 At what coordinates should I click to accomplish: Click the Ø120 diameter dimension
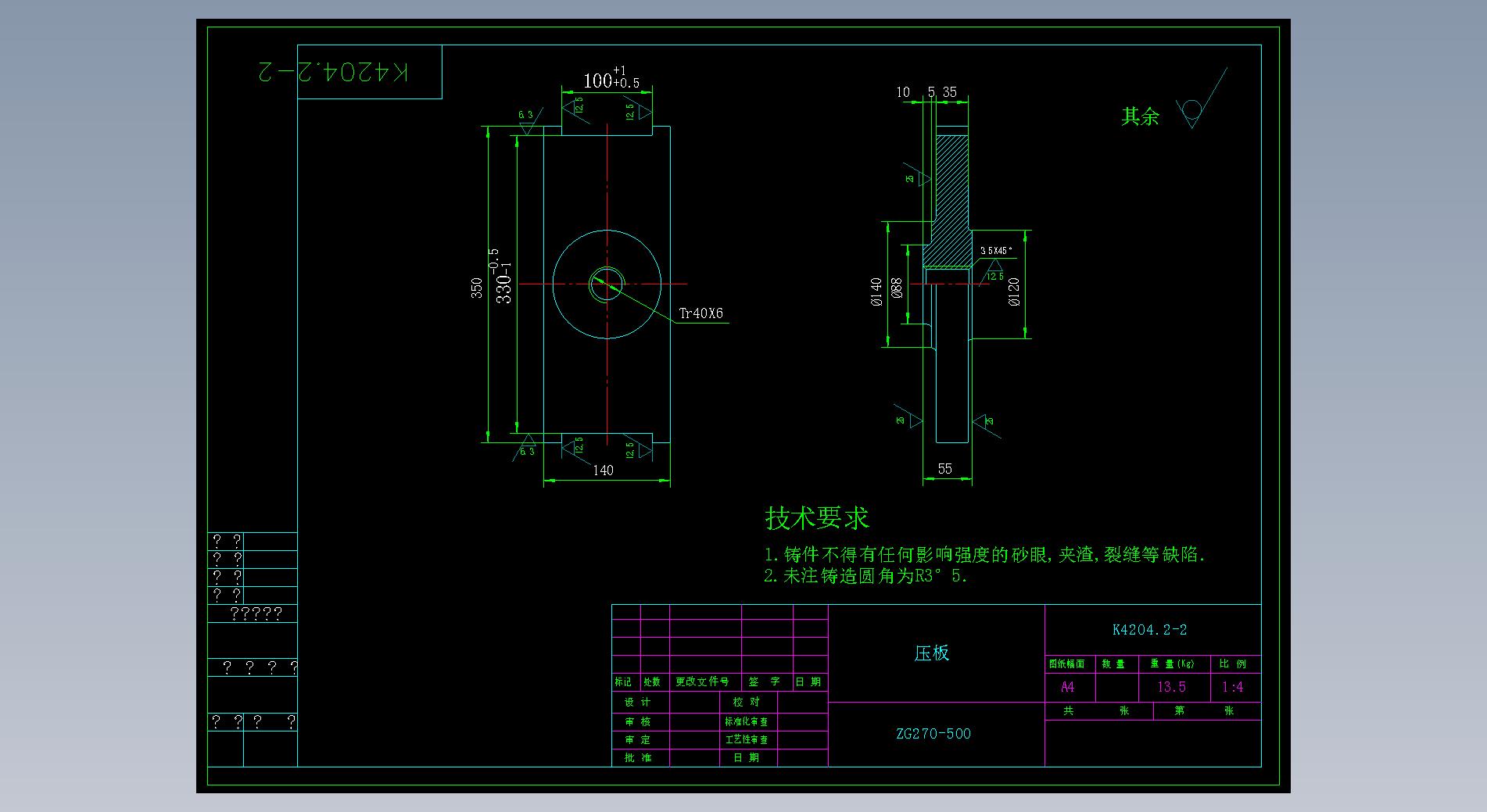pos(1014,291)
